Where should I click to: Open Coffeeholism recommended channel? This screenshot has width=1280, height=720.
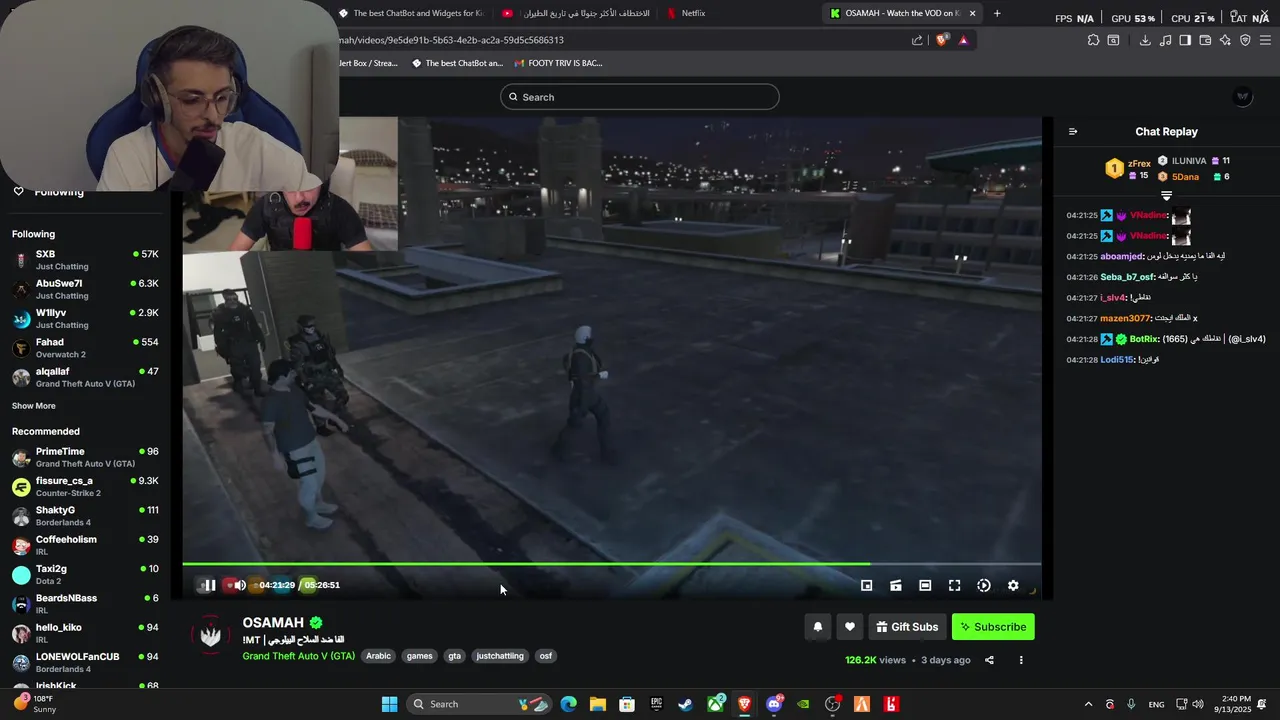tap(85, 545)
